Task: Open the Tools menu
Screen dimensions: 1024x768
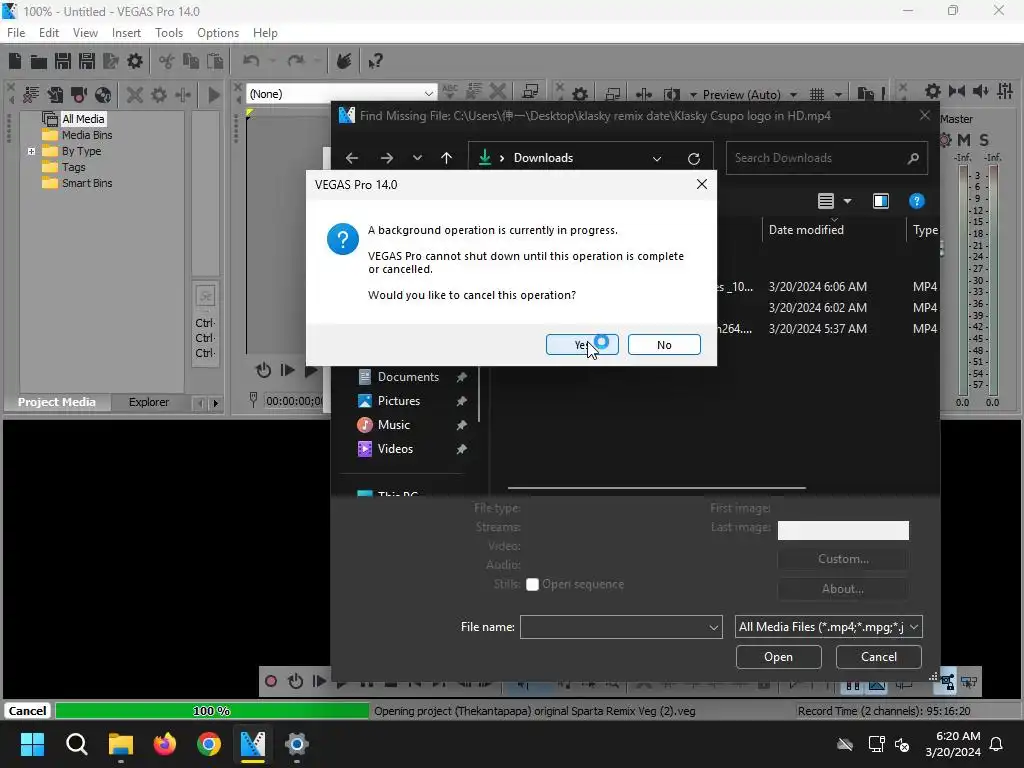Action: (168, 33)
